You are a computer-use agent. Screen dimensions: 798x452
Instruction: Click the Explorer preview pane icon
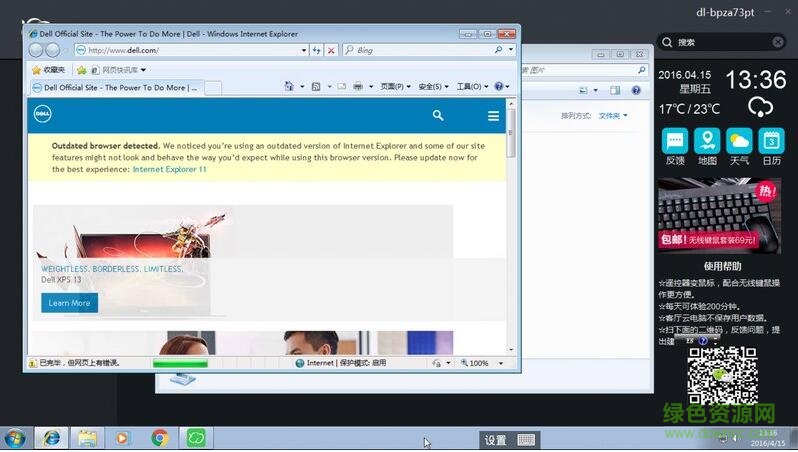615,90
